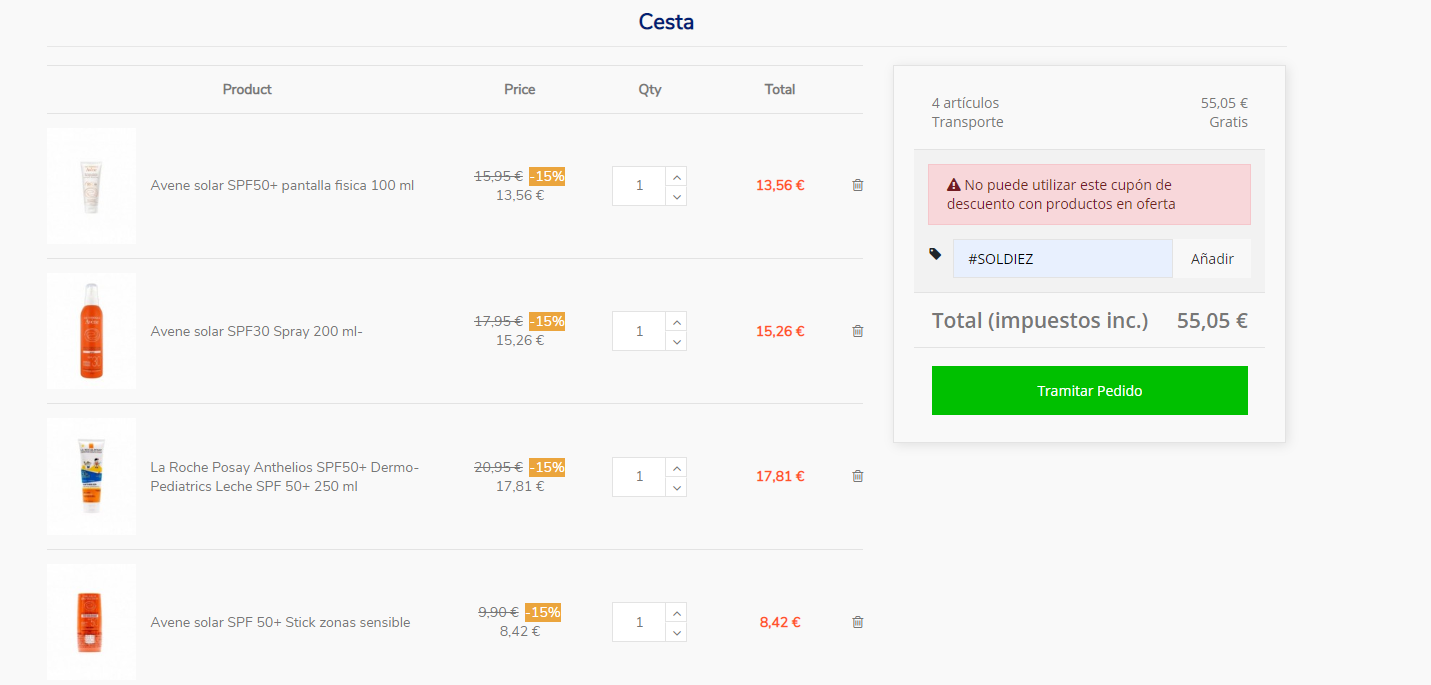Decrease quantity of Avene SPF30 Spray
The image size is (1431, 685).
[677, 341]
